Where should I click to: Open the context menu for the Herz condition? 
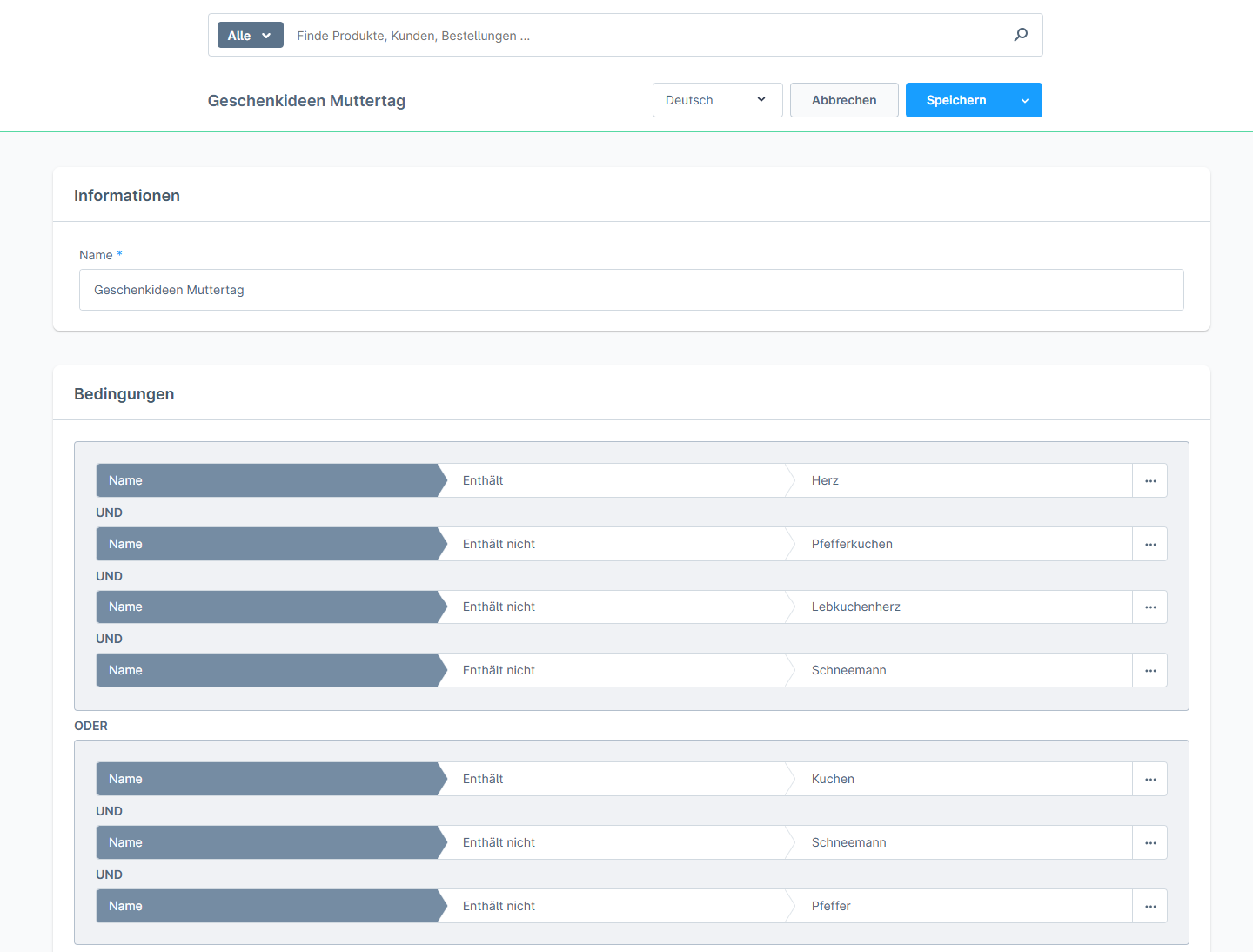[1149, 480]
